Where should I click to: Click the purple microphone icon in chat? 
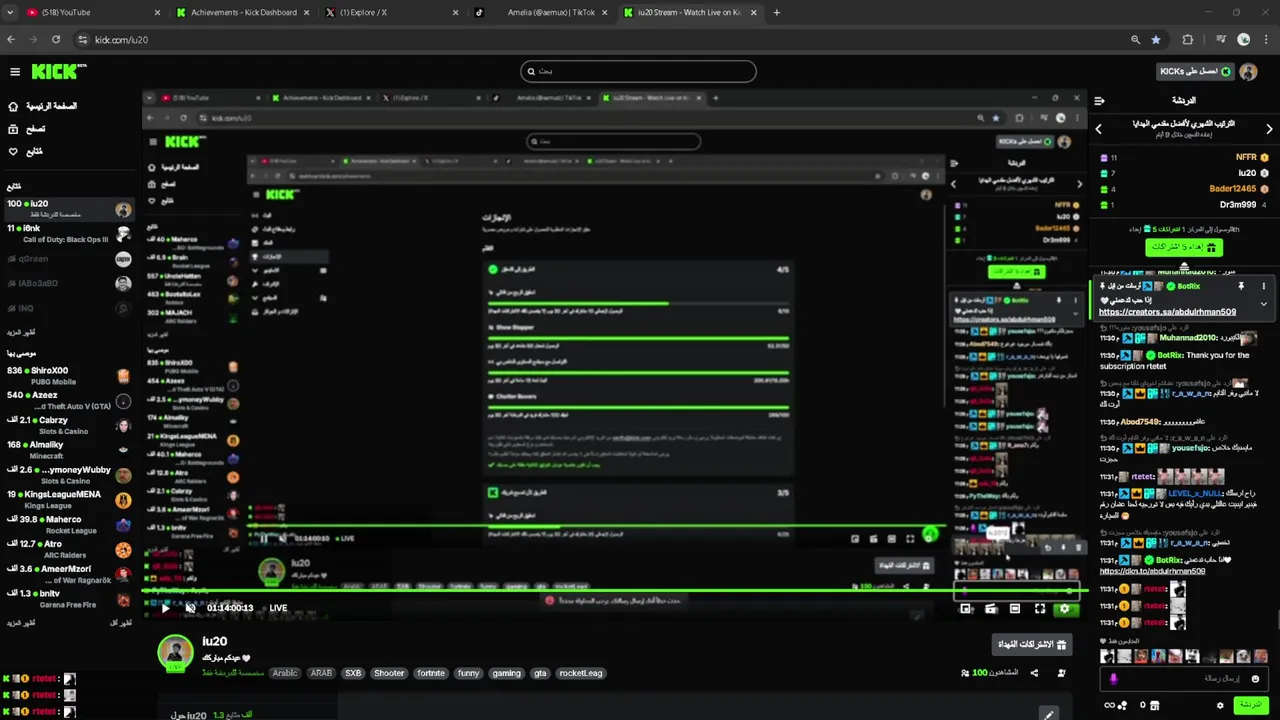pos(1114,679)
